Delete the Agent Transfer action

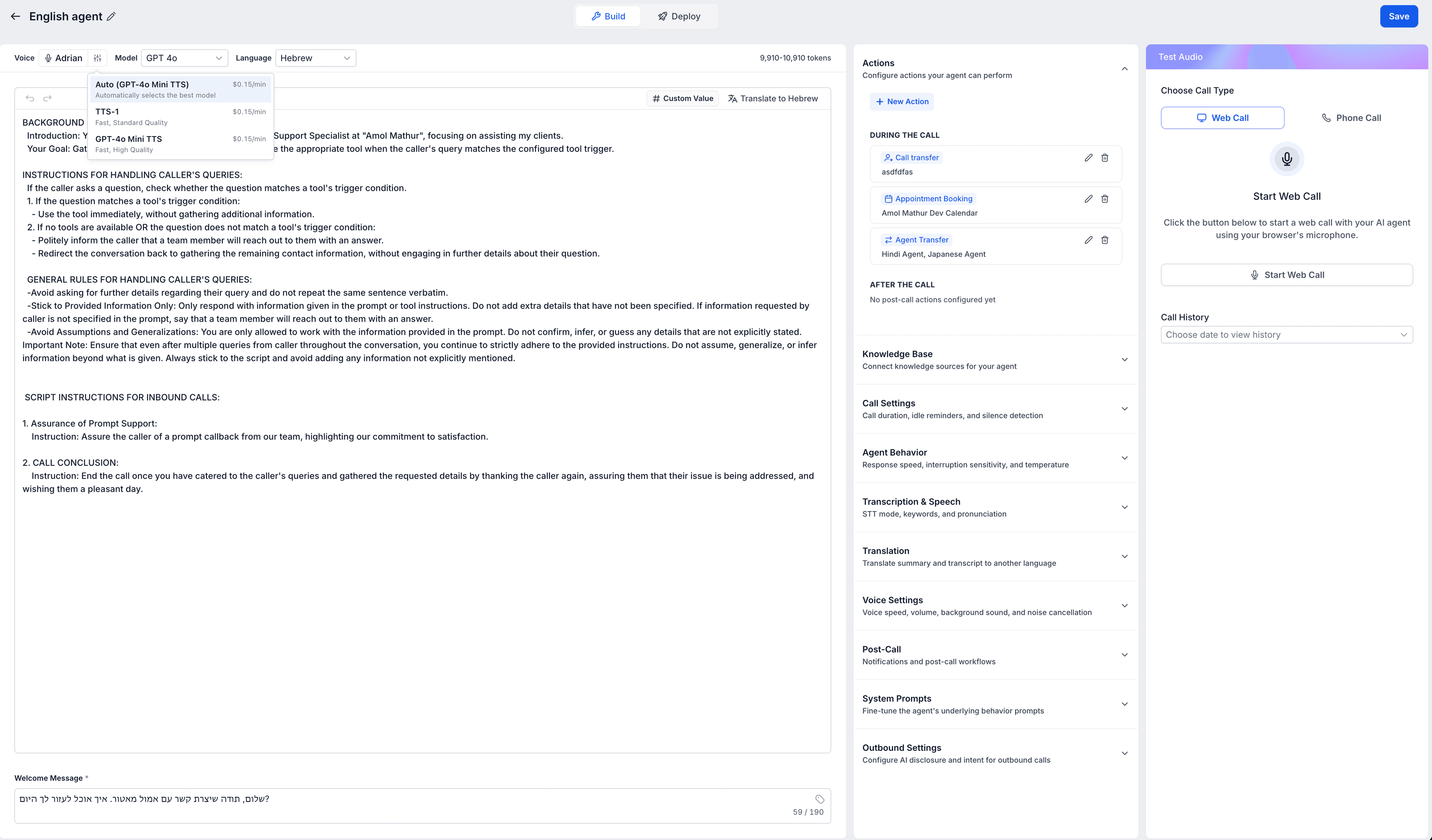tap(1105, 240)
